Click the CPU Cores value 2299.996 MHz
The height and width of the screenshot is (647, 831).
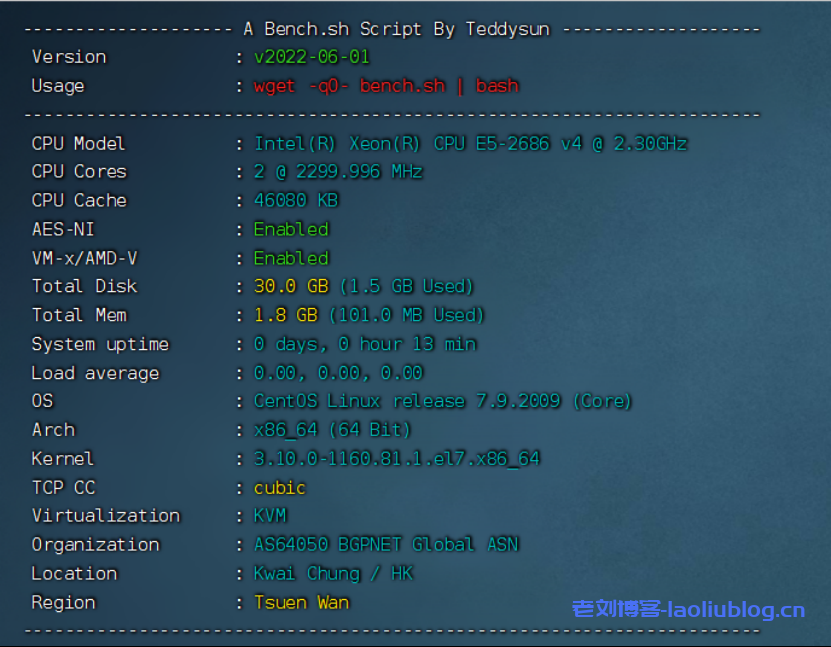click(338, 172)
